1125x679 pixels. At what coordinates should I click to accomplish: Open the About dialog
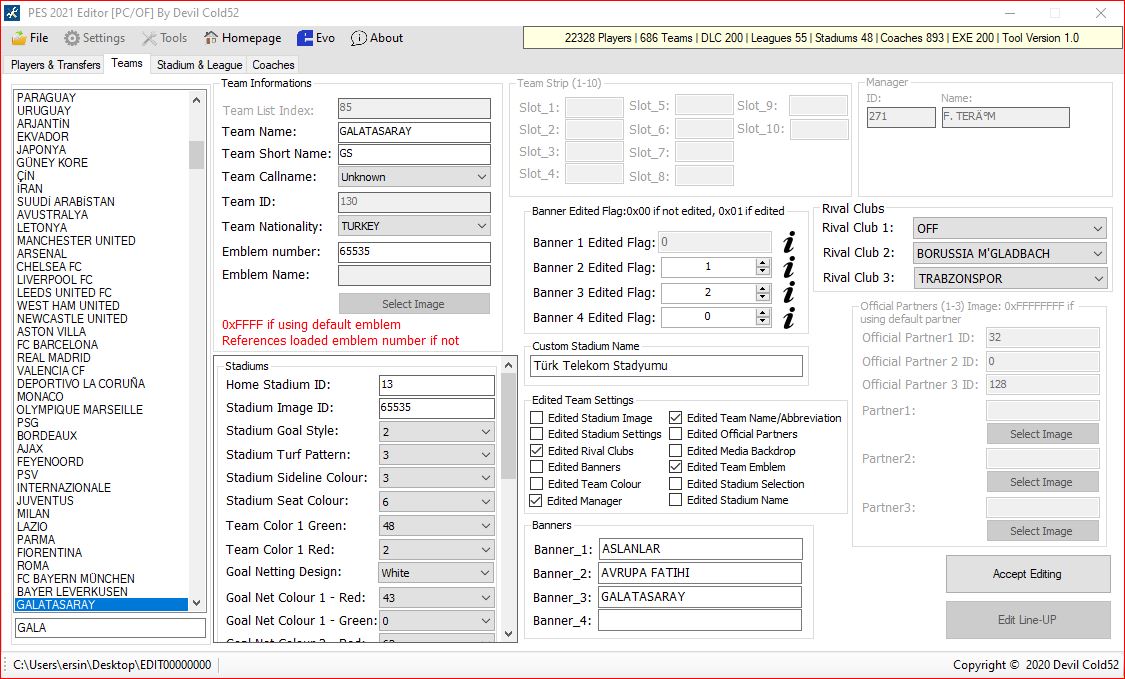377,38
